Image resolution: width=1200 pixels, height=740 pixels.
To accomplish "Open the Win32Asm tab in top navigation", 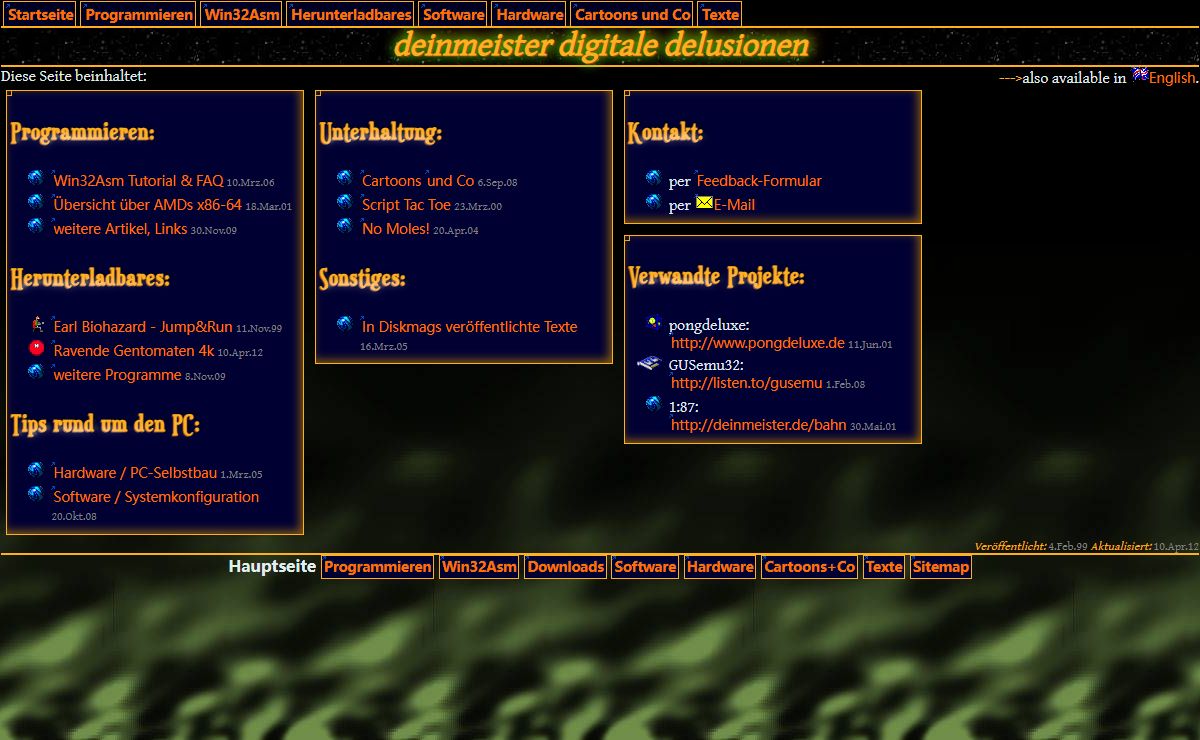I will point(242,14).
